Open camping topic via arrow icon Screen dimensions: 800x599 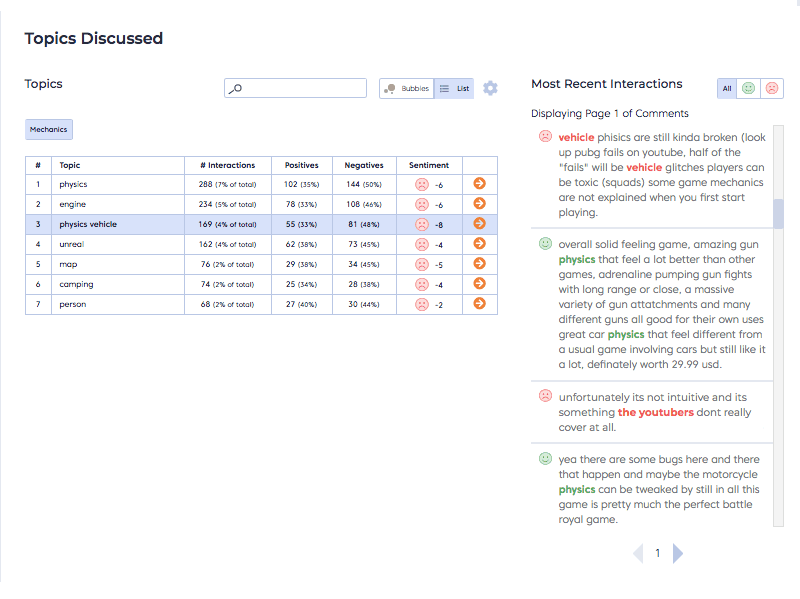pos(479,284)
